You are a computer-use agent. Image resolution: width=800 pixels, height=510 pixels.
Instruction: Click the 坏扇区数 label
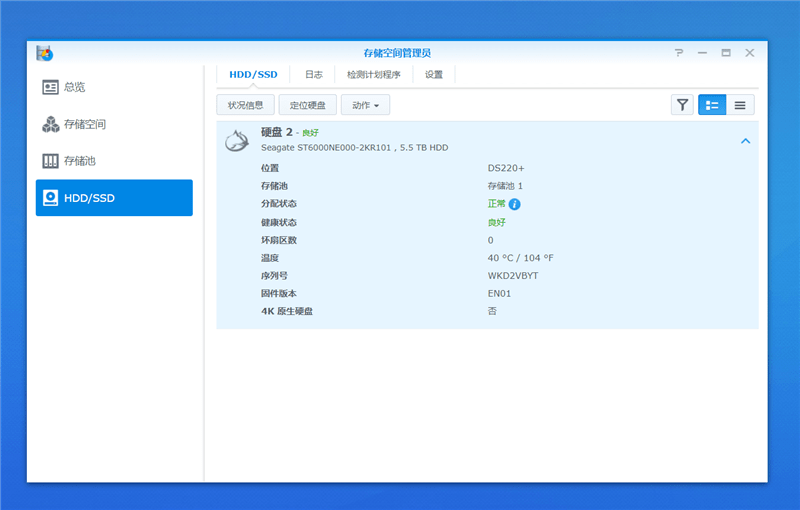tap(279, 240)
